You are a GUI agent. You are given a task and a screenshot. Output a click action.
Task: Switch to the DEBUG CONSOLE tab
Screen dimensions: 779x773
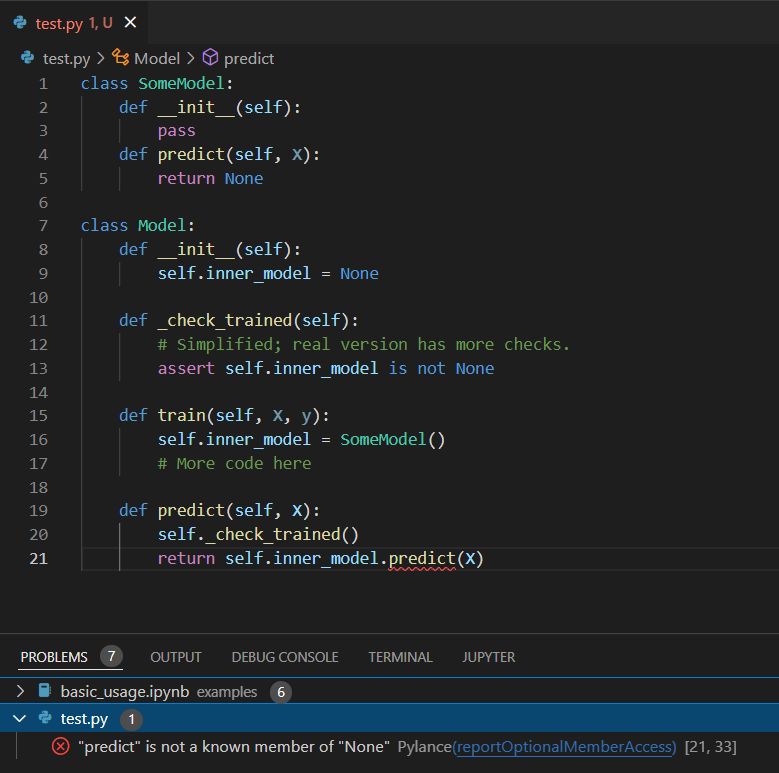tap(285, 657)
